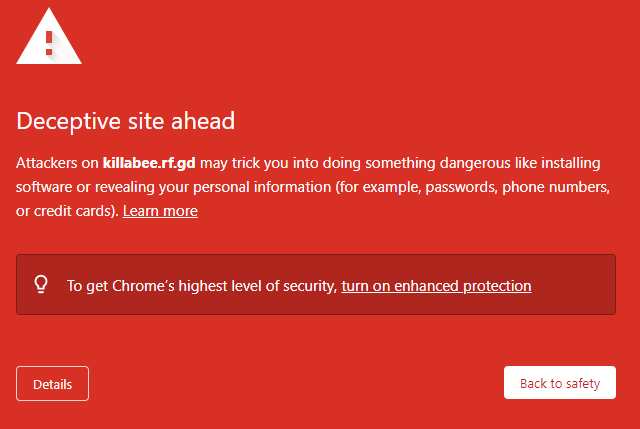Viewport: 640px width, 429px height.
Task: Click the phrase personal information
Action: 262,187
